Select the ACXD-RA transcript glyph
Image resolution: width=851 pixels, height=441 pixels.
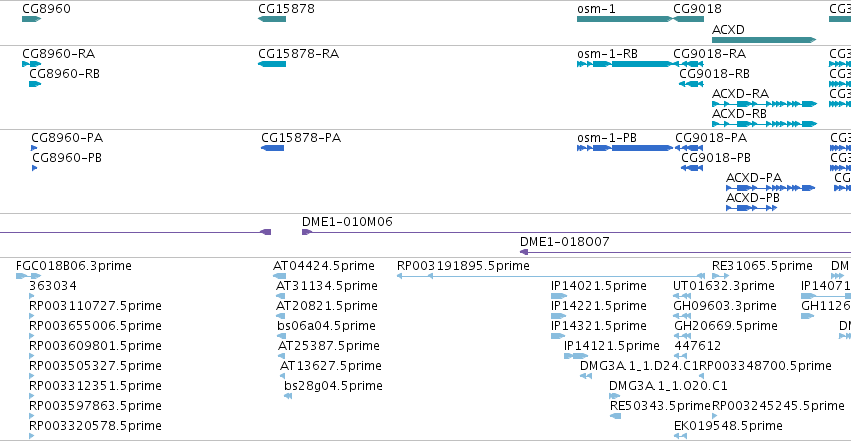click(x=764, y=104)
